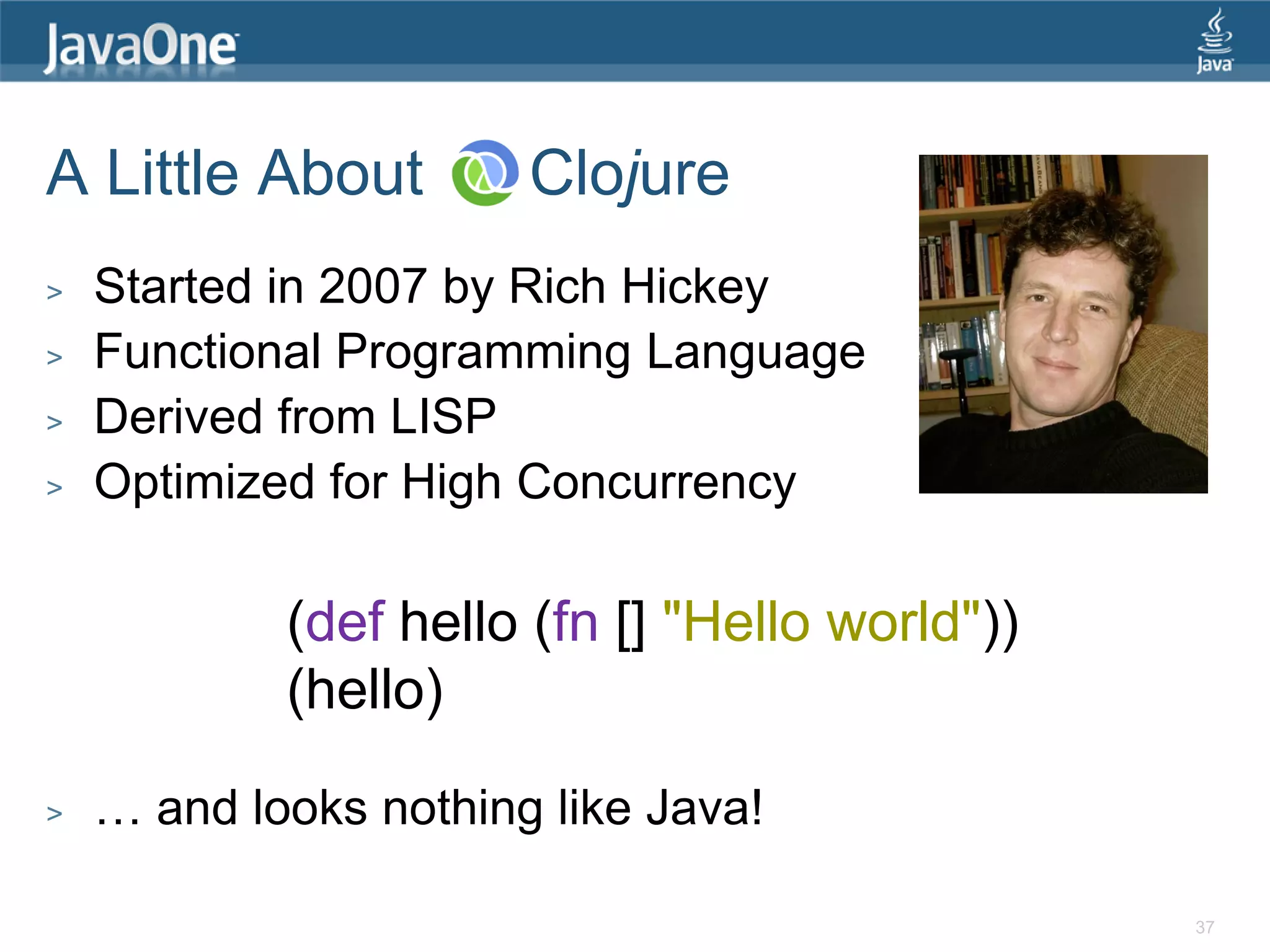Image resolution: width=1270 pixels, height=952 pixels.
Task: Click the bullet arrow before 'and looks nothing like Java'
Action: tap(55, 813)
